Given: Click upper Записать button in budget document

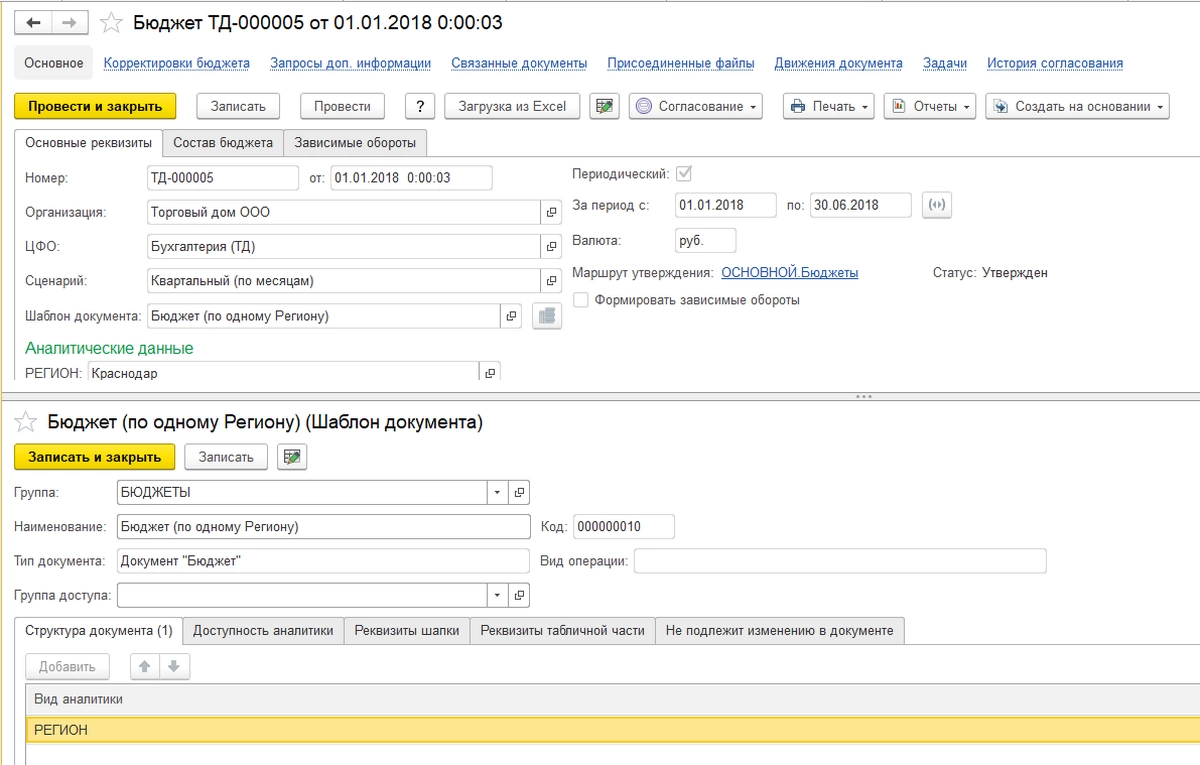Looking at the screenshot, I should click(238, 106).
